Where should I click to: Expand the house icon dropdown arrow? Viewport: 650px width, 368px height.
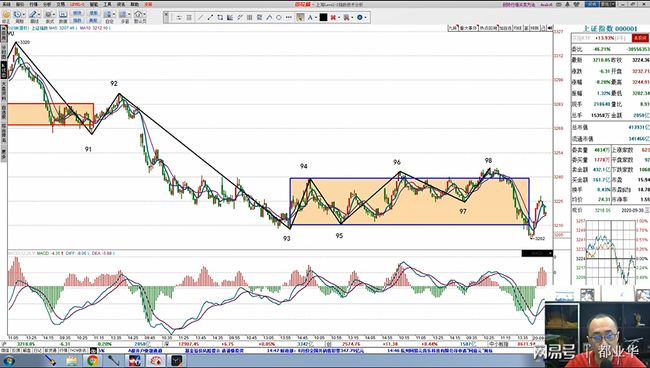tap(145, 15)
